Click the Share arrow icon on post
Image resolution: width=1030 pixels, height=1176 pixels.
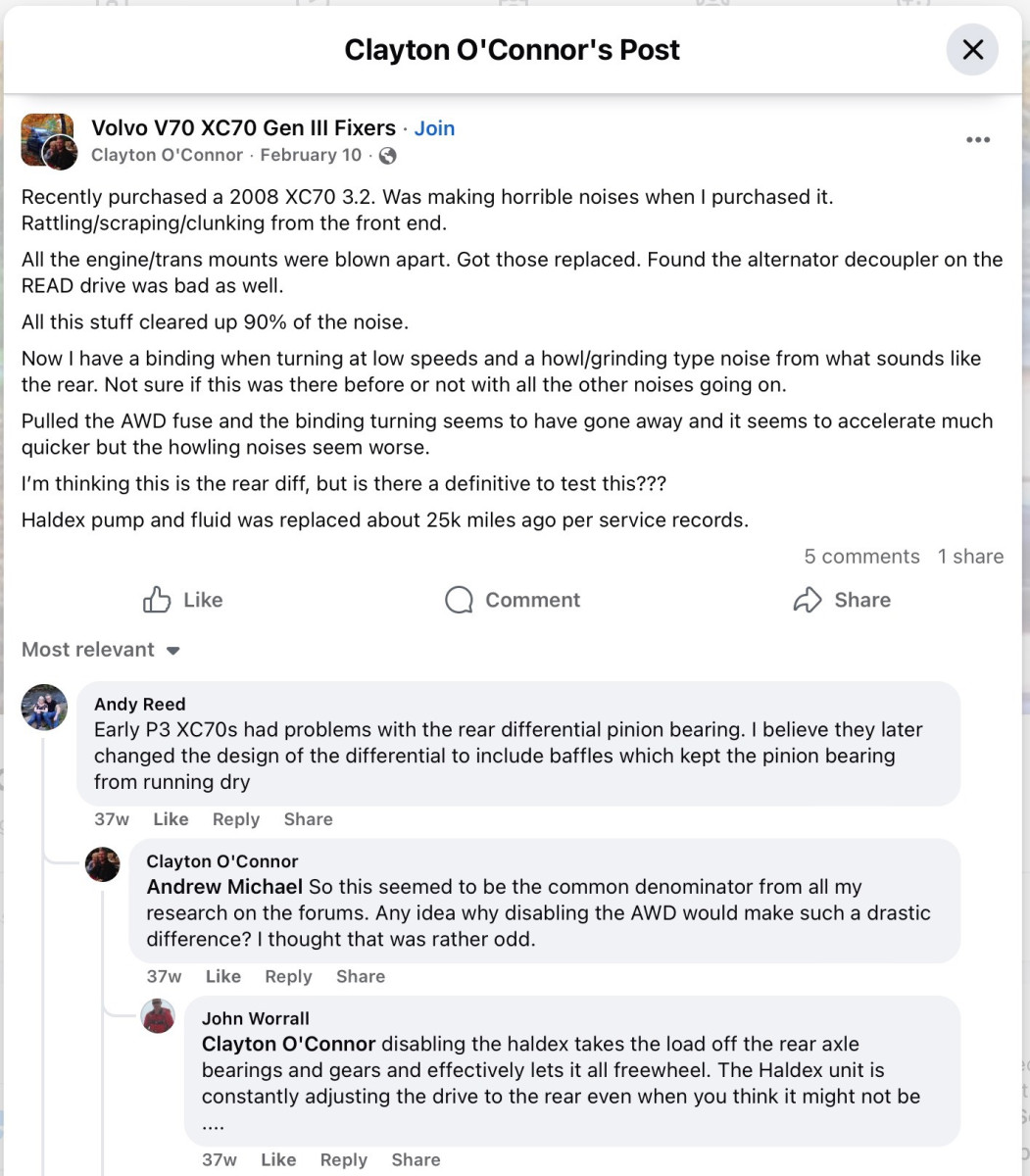point(807,600)
